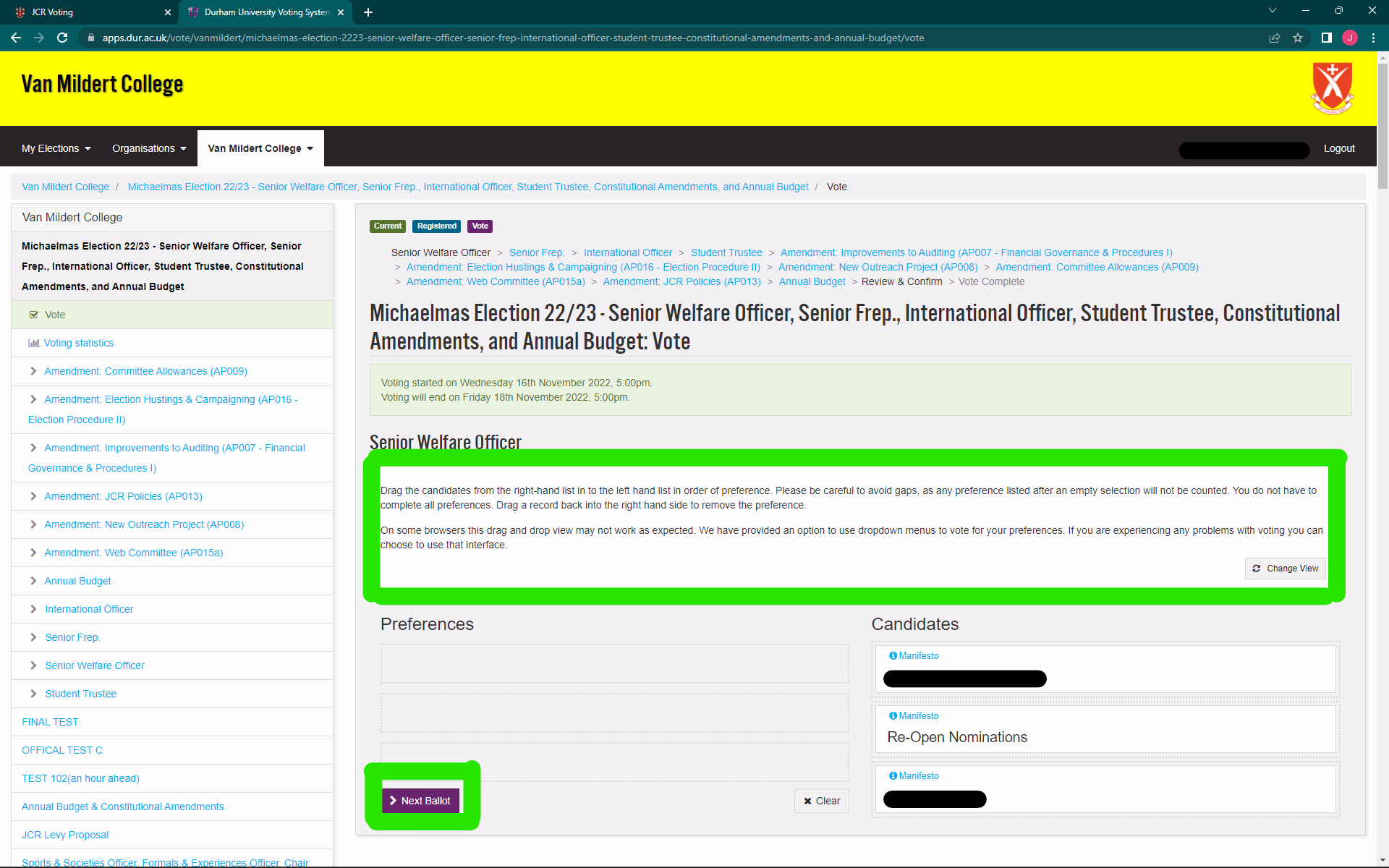1389x868 pixels.
Task: Open the Van Mildert College nav dropdown
Action: 260,148
